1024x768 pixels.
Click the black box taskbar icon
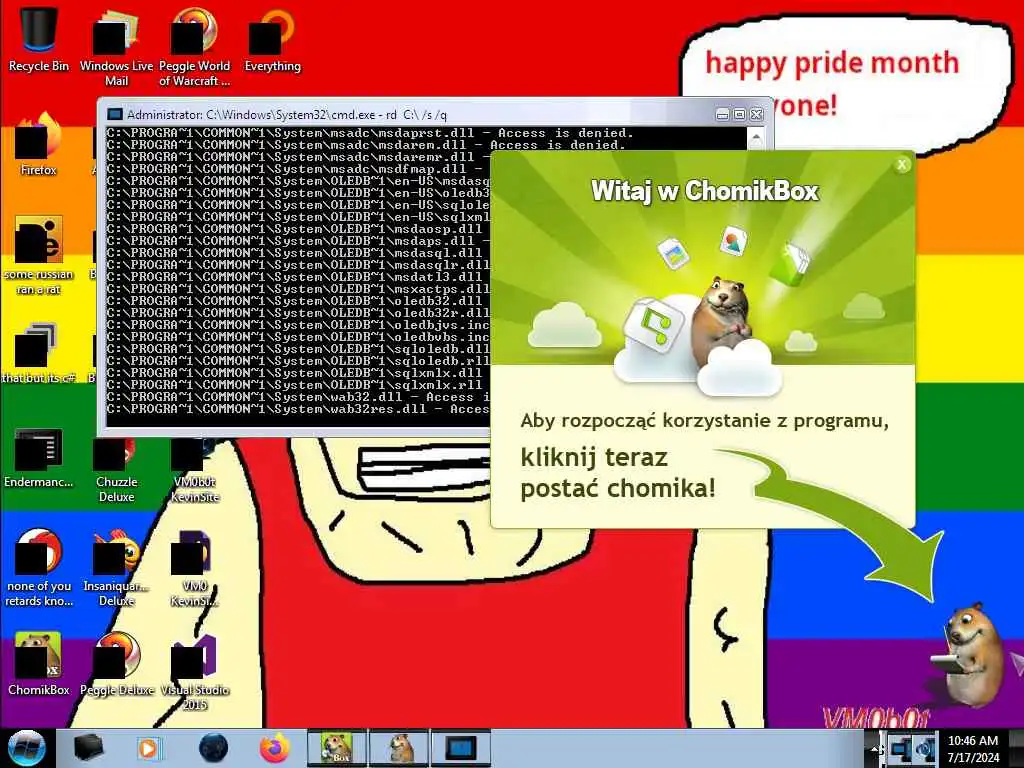point(88,748)
